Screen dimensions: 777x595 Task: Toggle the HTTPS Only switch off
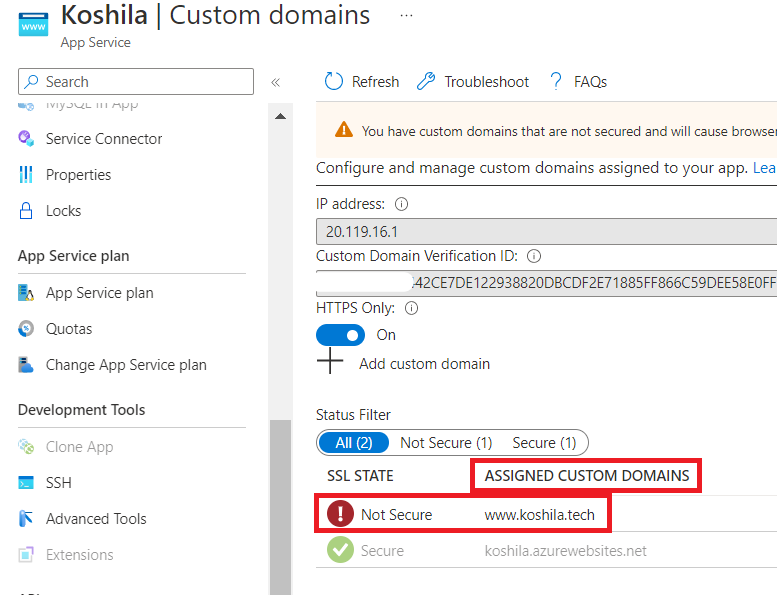pos(340,335)
